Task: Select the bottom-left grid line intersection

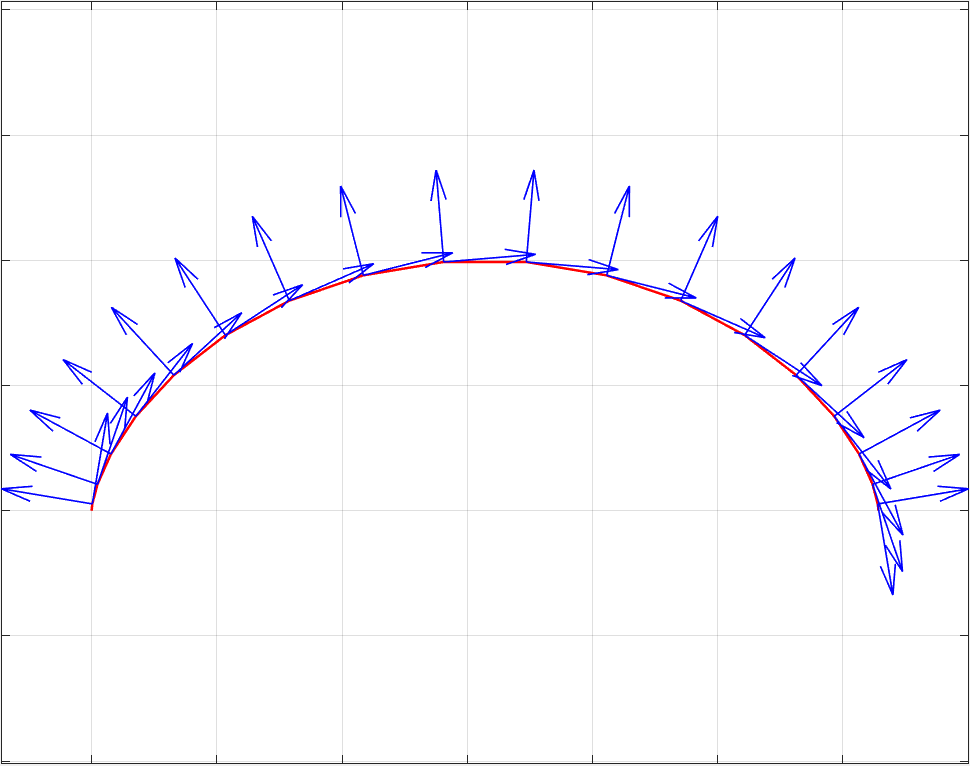Action: click(x=92, y=635)
